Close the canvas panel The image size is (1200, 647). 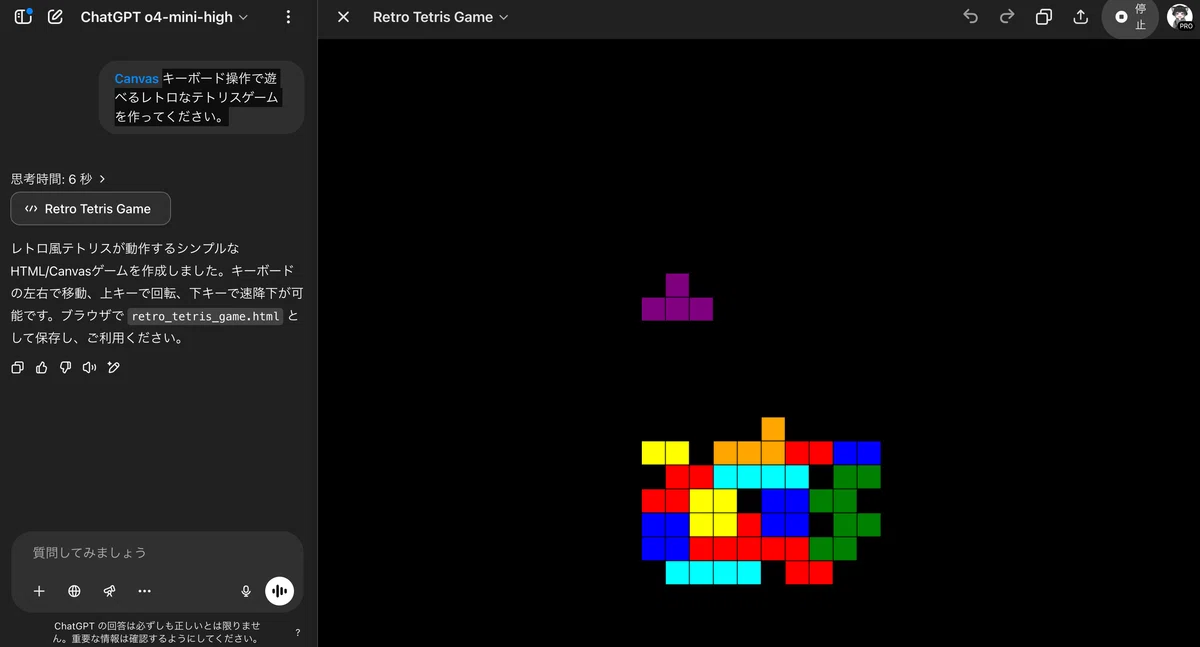(343, 17)
